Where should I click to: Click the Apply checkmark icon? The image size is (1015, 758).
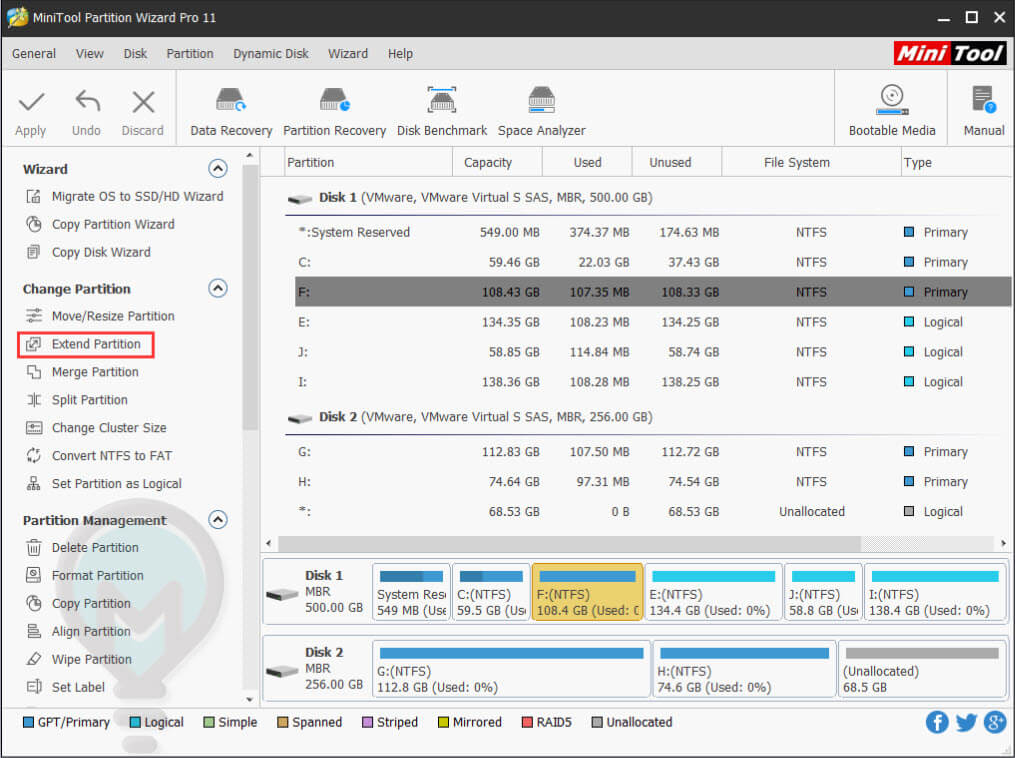30,102
